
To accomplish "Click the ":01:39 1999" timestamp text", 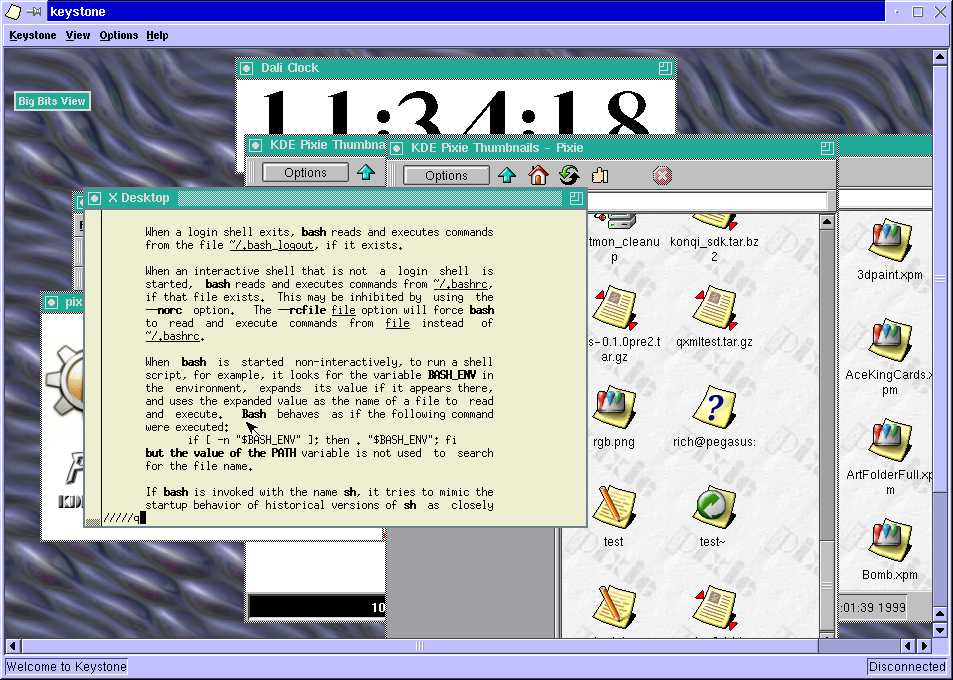I will click(874, 608).
